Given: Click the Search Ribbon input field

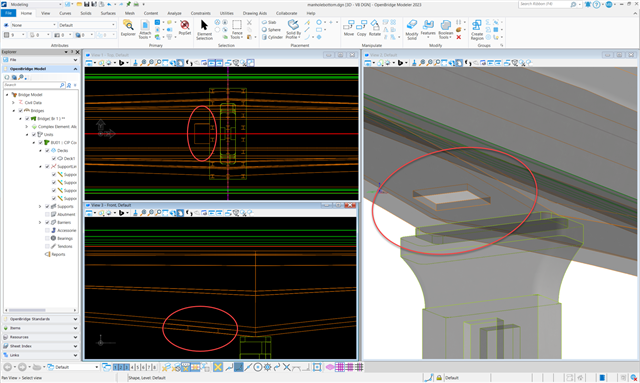Looking at the screenshot, I should (x=545, y=4).
